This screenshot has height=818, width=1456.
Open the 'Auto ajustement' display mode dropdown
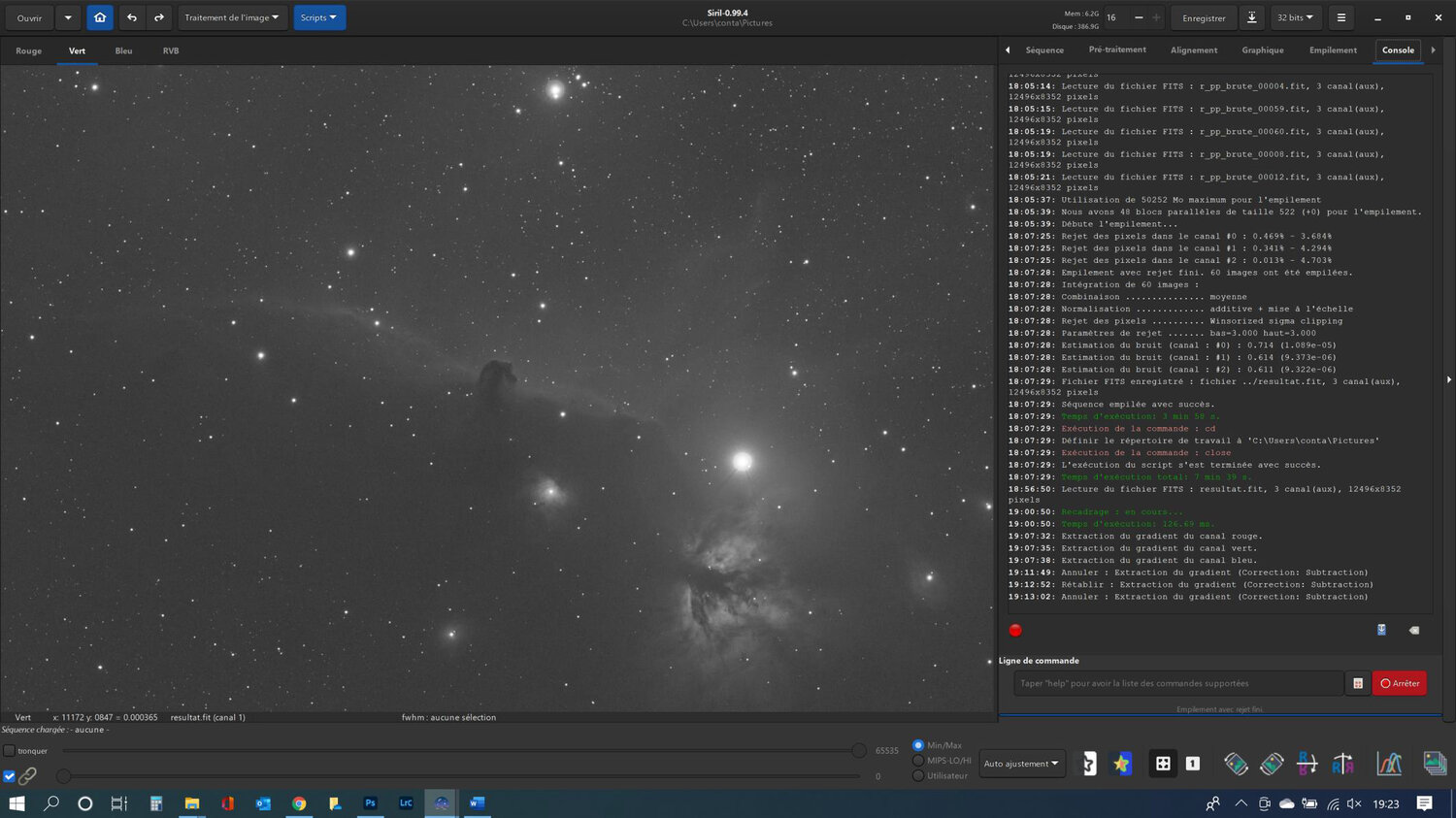pyautogui.click(x=1021, y=764)
